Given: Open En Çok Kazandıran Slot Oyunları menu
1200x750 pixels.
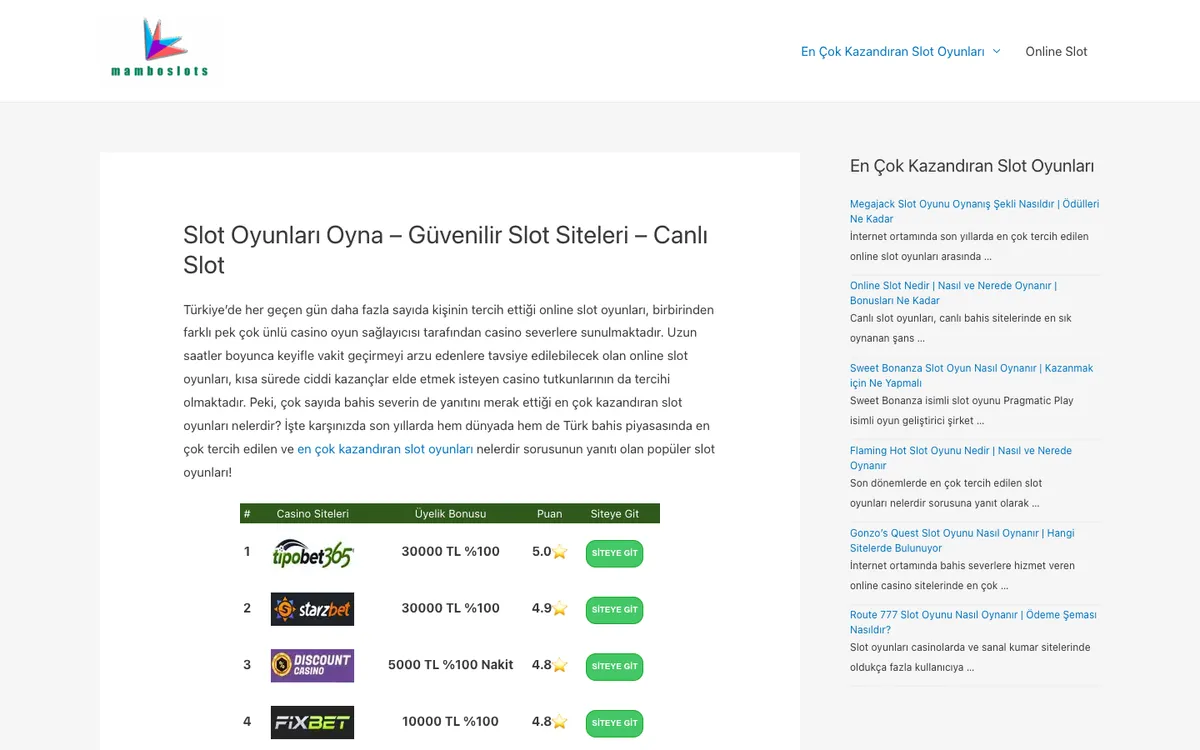Looking at the screenshot, I should [892, 51].
